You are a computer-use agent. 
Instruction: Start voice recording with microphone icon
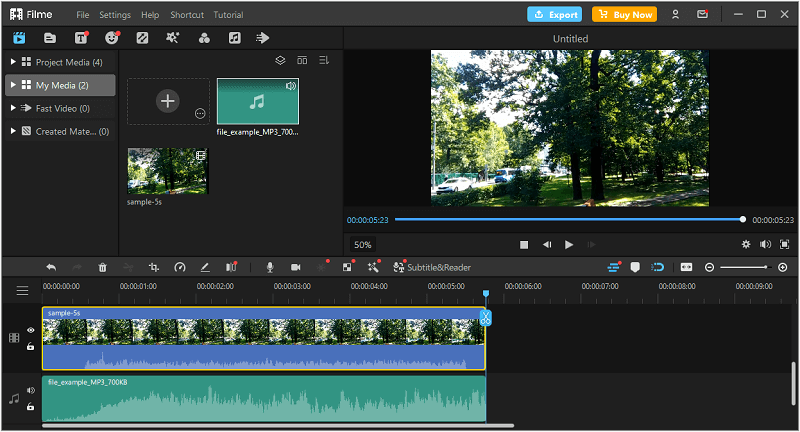[270, 267]
